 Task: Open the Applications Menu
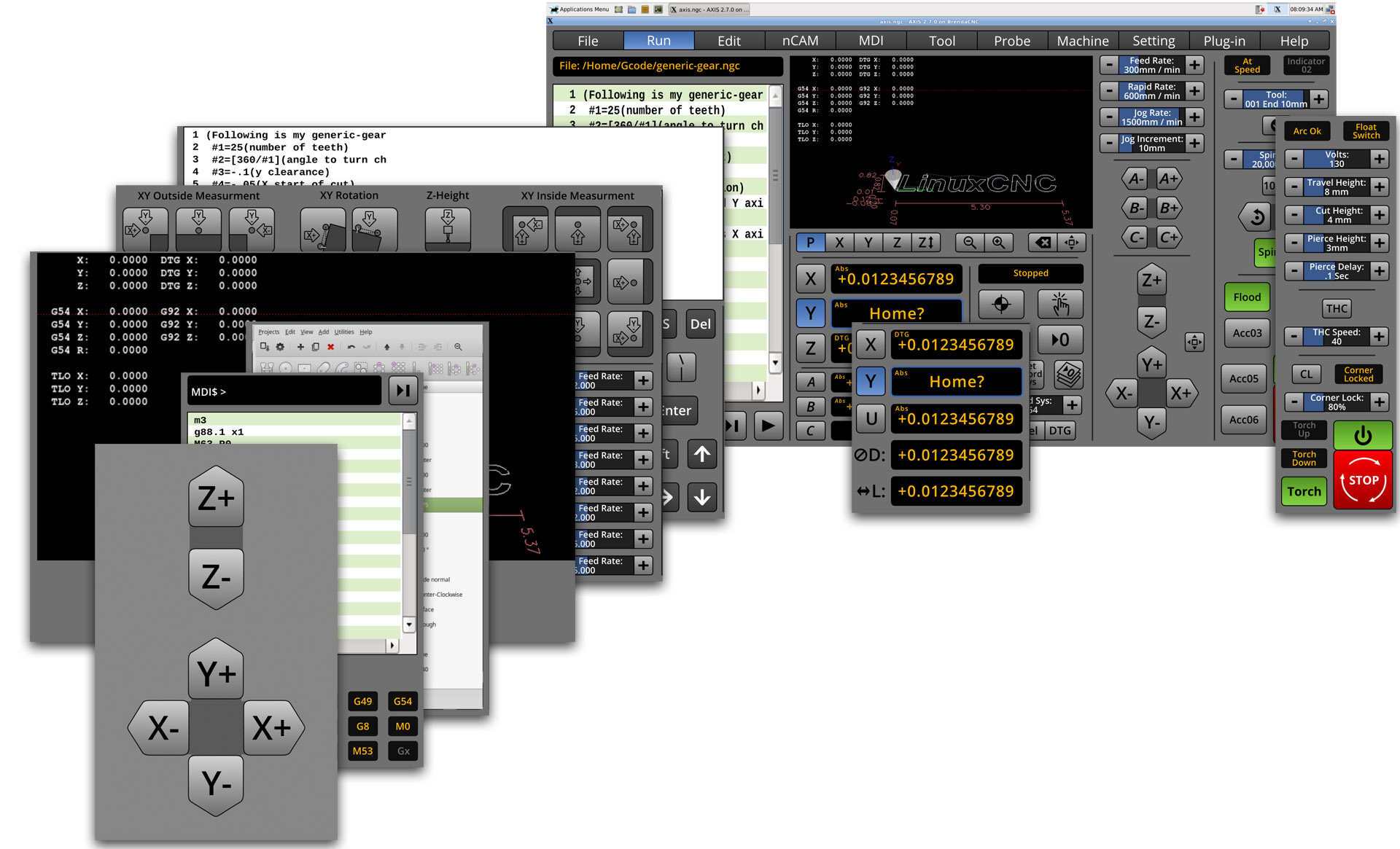(x=580, y=9)
